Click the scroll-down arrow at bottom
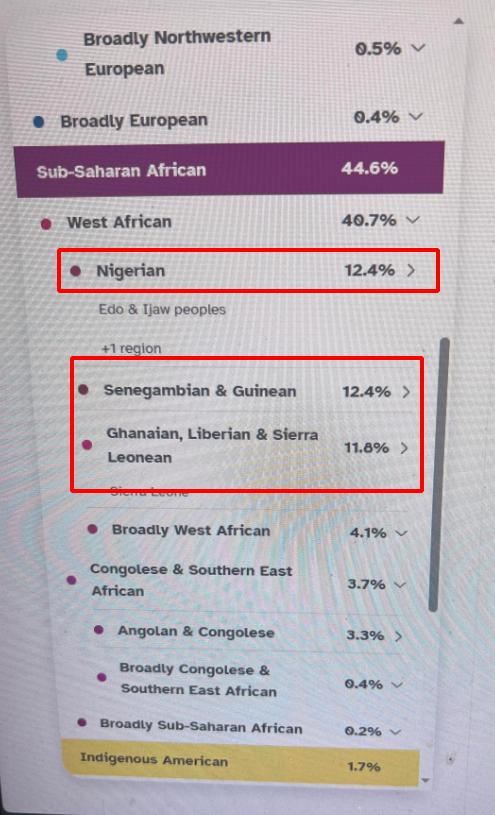The height and width of the screenshot is (815, 495). tap(426, 780)
